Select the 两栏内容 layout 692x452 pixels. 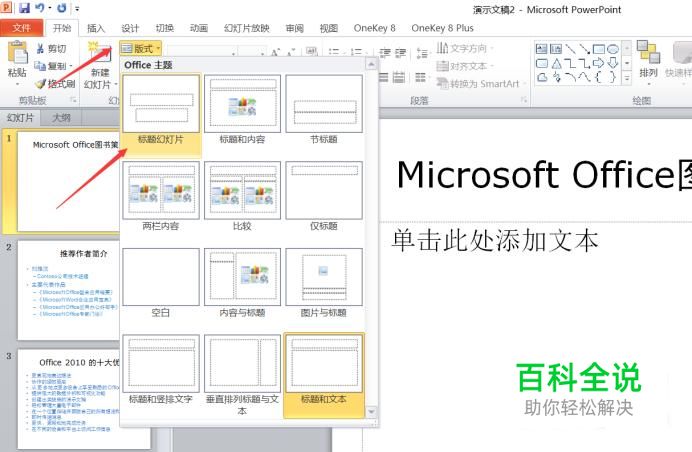pos(161,197)
